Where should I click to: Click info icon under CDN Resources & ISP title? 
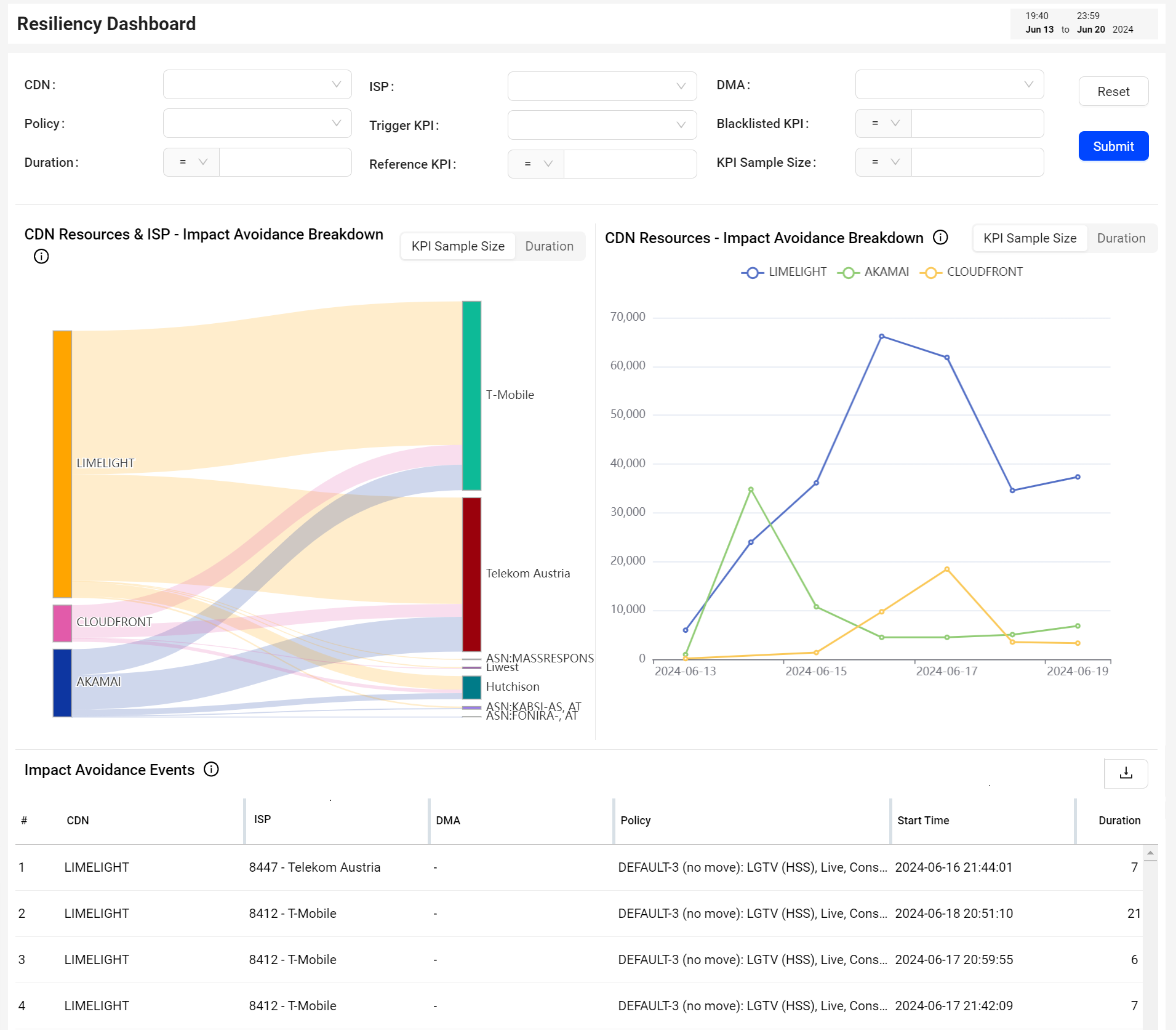tap(41, 257)
